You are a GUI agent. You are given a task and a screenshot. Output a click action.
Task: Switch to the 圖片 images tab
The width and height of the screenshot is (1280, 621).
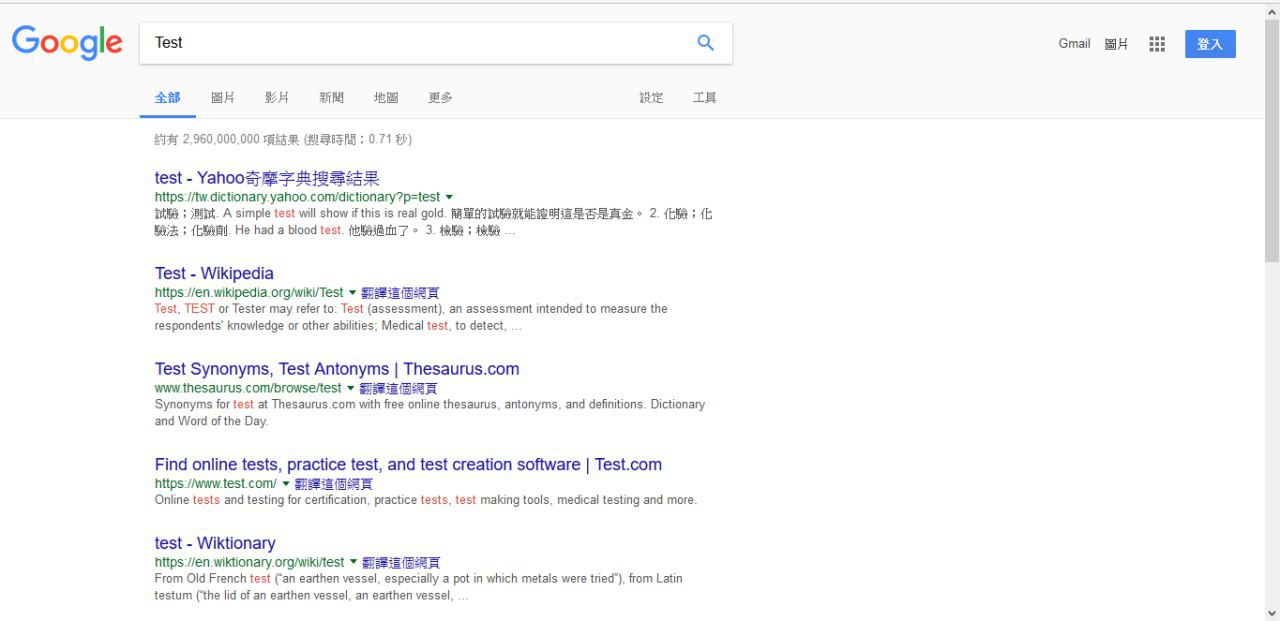click(x=223, y=98)
